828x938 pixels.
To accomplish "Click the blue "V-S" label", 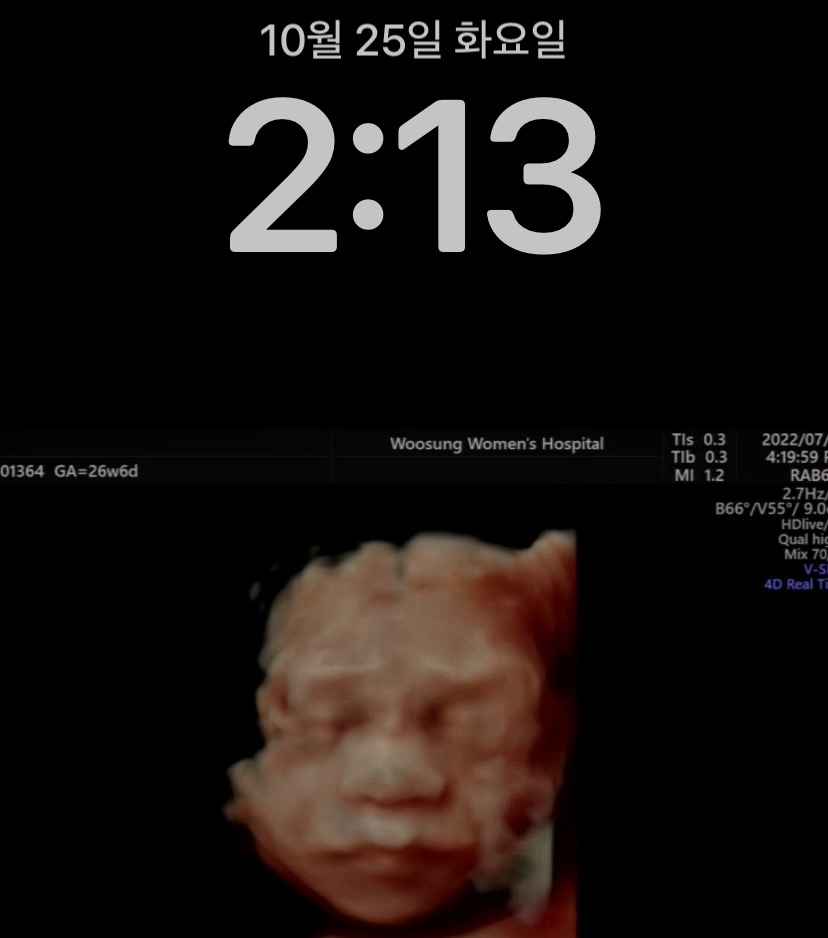I will (815, 570).
